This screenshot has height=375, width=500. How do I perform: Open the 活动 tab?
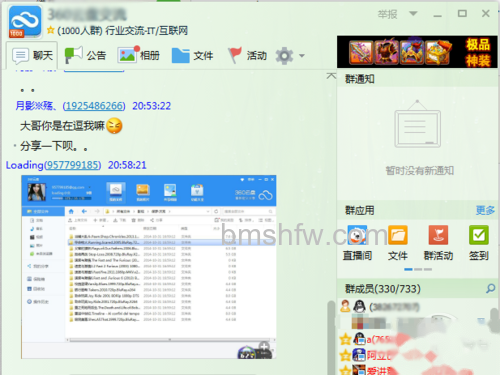(247, 55)
